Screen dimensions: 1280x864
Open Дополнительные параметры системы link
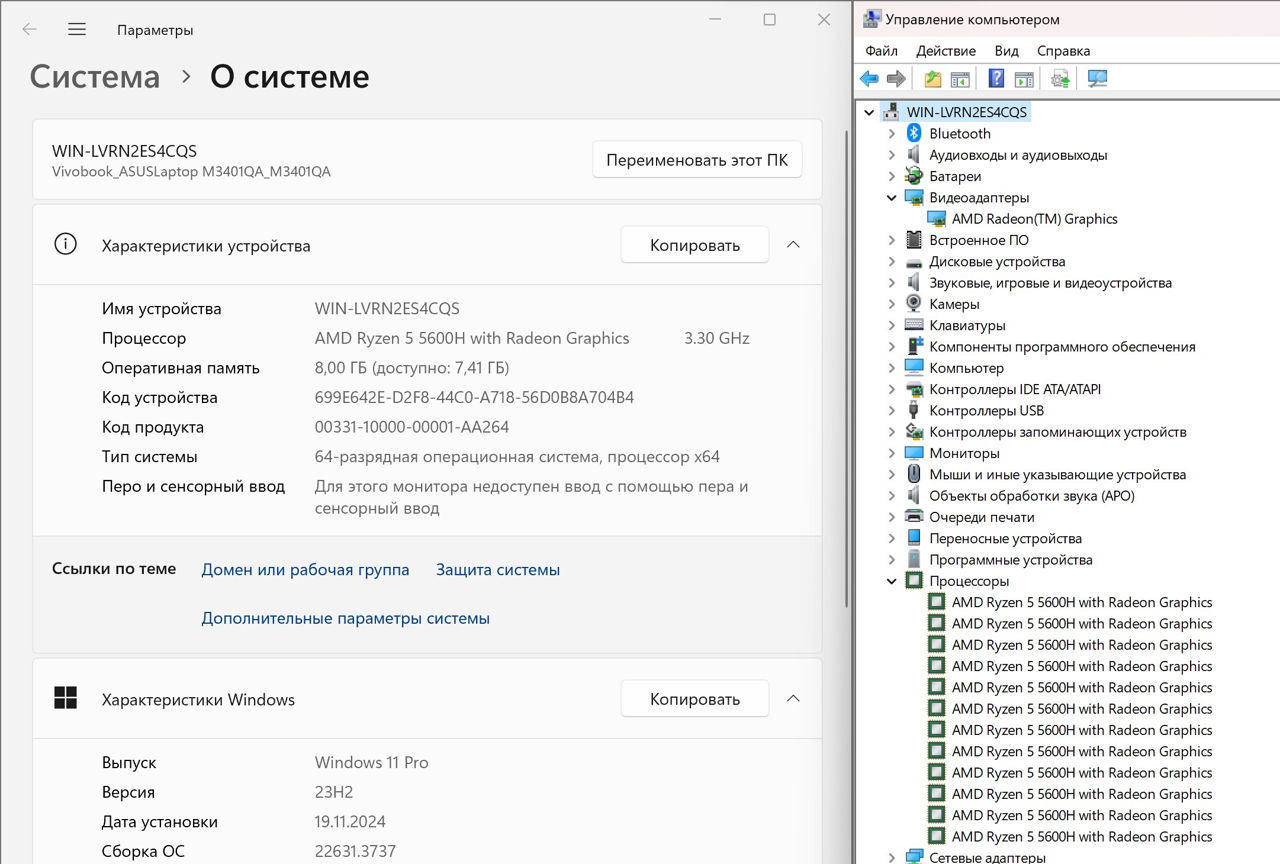click(x=345, y=618)
